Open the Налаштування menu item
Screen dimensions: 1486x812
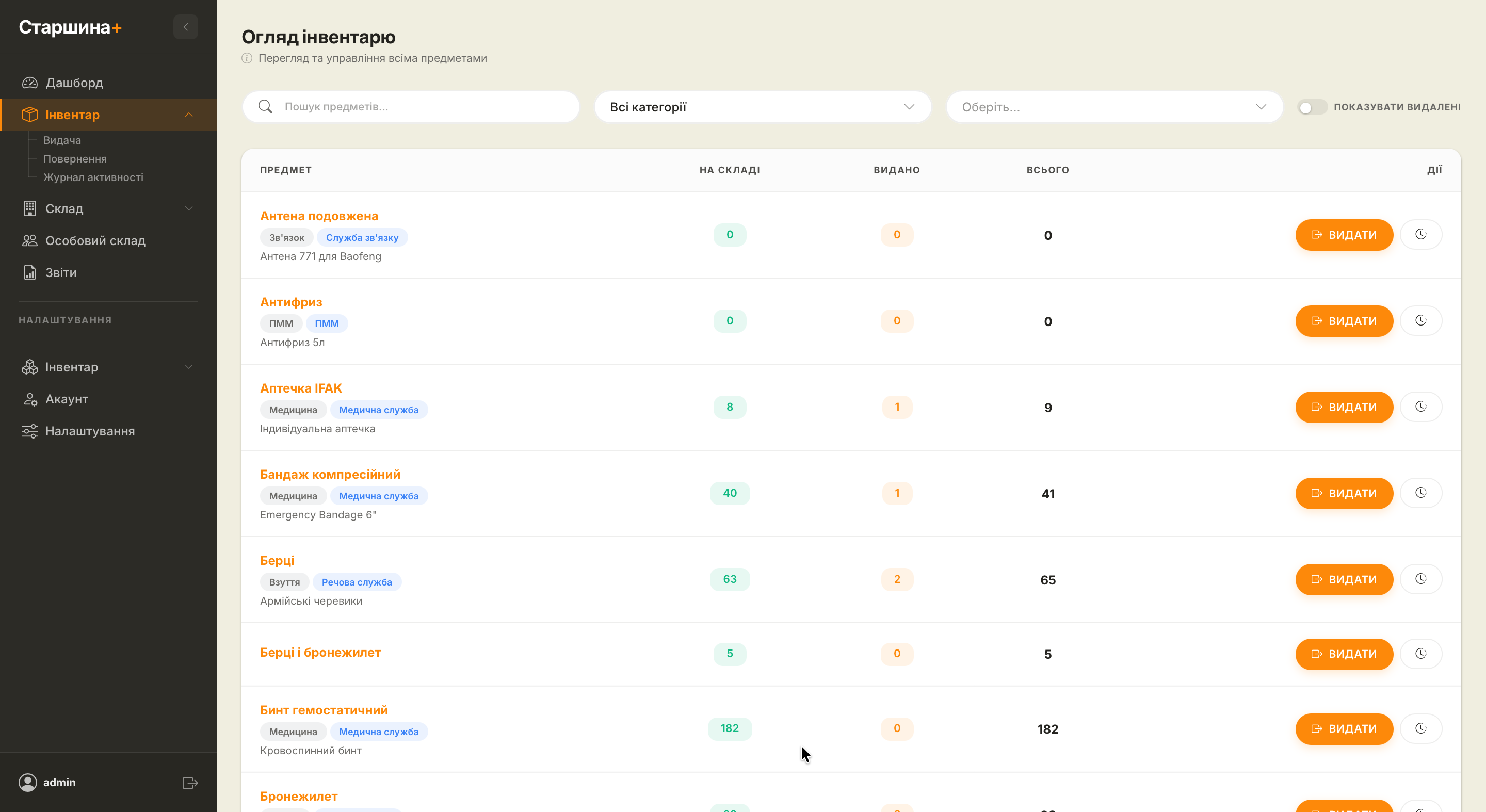point(90,431)
